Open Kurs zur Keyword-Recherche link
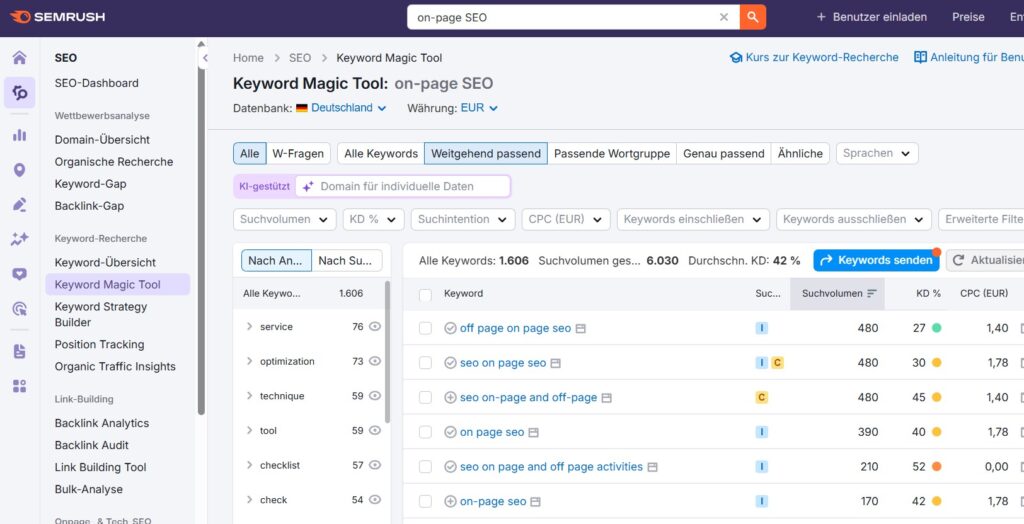Image resolution: width=1024 pixels, height=524 pixels. click(x=814, y=57)
